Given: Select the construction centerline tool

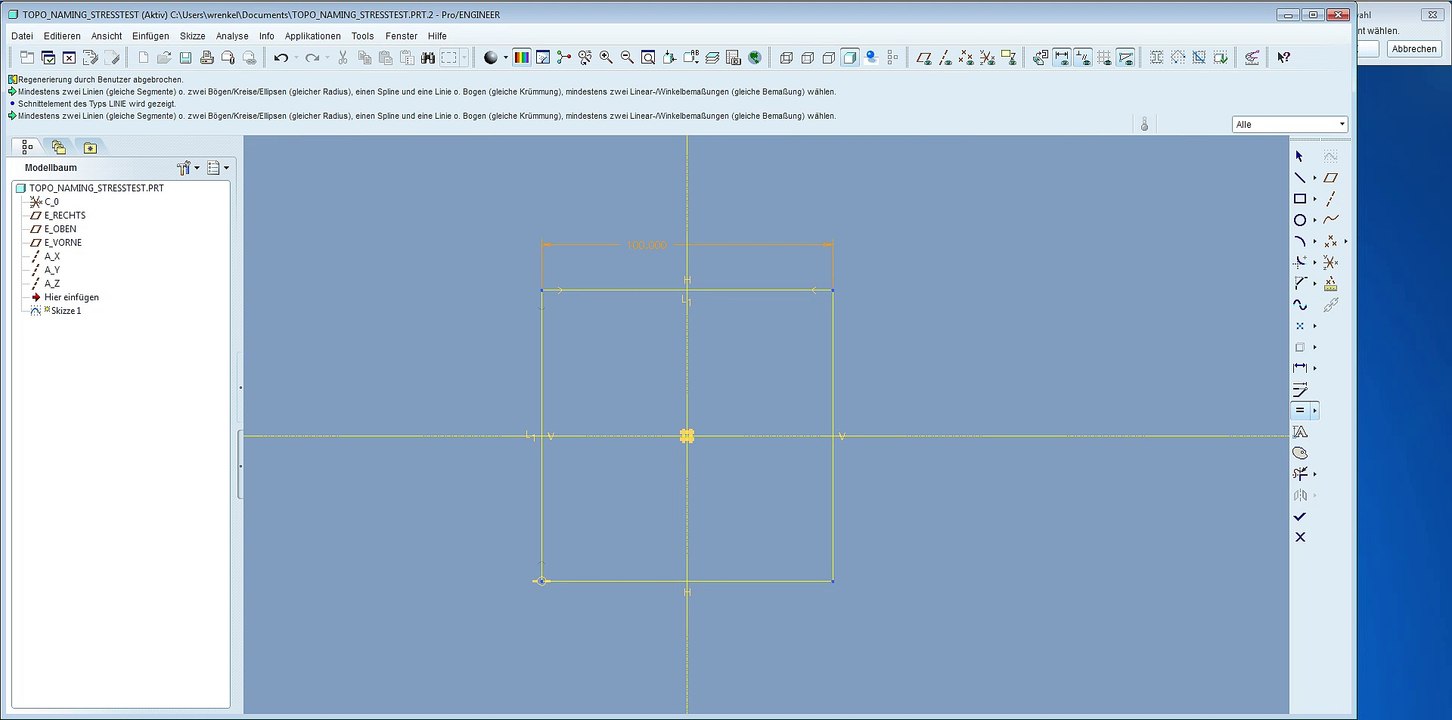Looking at the screenshot, I should click(1330, 199).
